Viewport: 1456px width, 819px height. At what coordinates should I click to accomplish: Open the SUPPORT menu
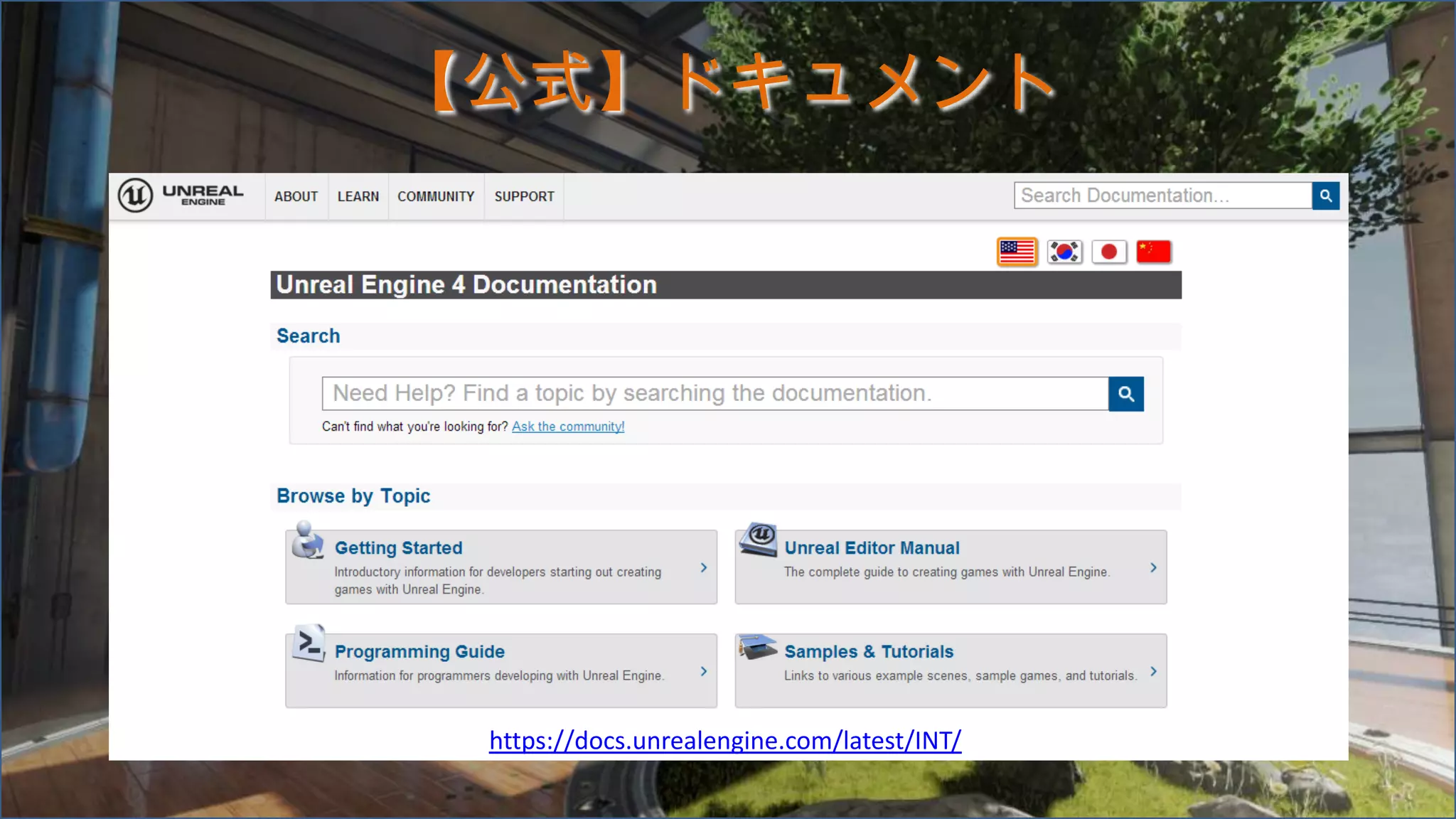(x=524, y=196)
